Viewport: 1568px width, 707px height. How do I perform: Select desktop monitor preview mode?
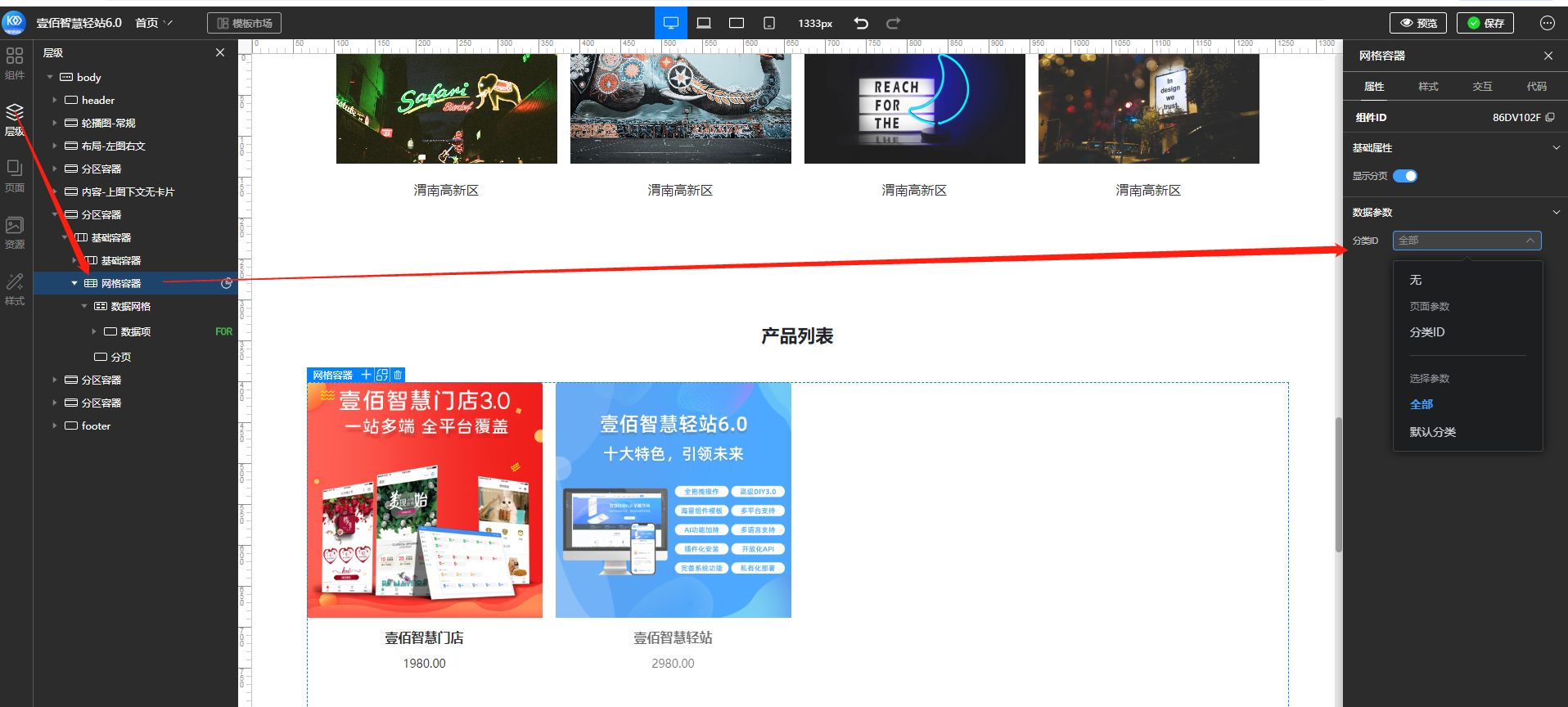point(671,23)
